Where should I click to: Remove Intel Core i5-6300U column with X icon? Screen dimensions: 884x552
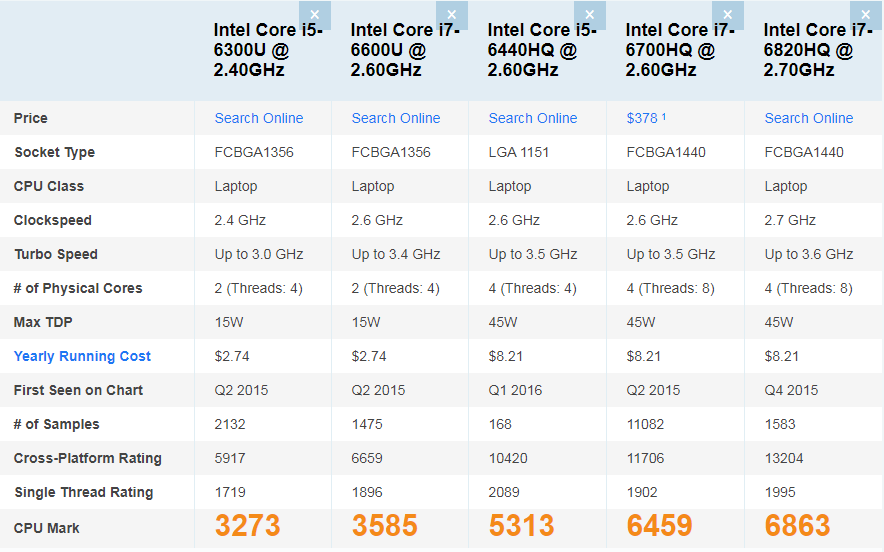[314, 15]
